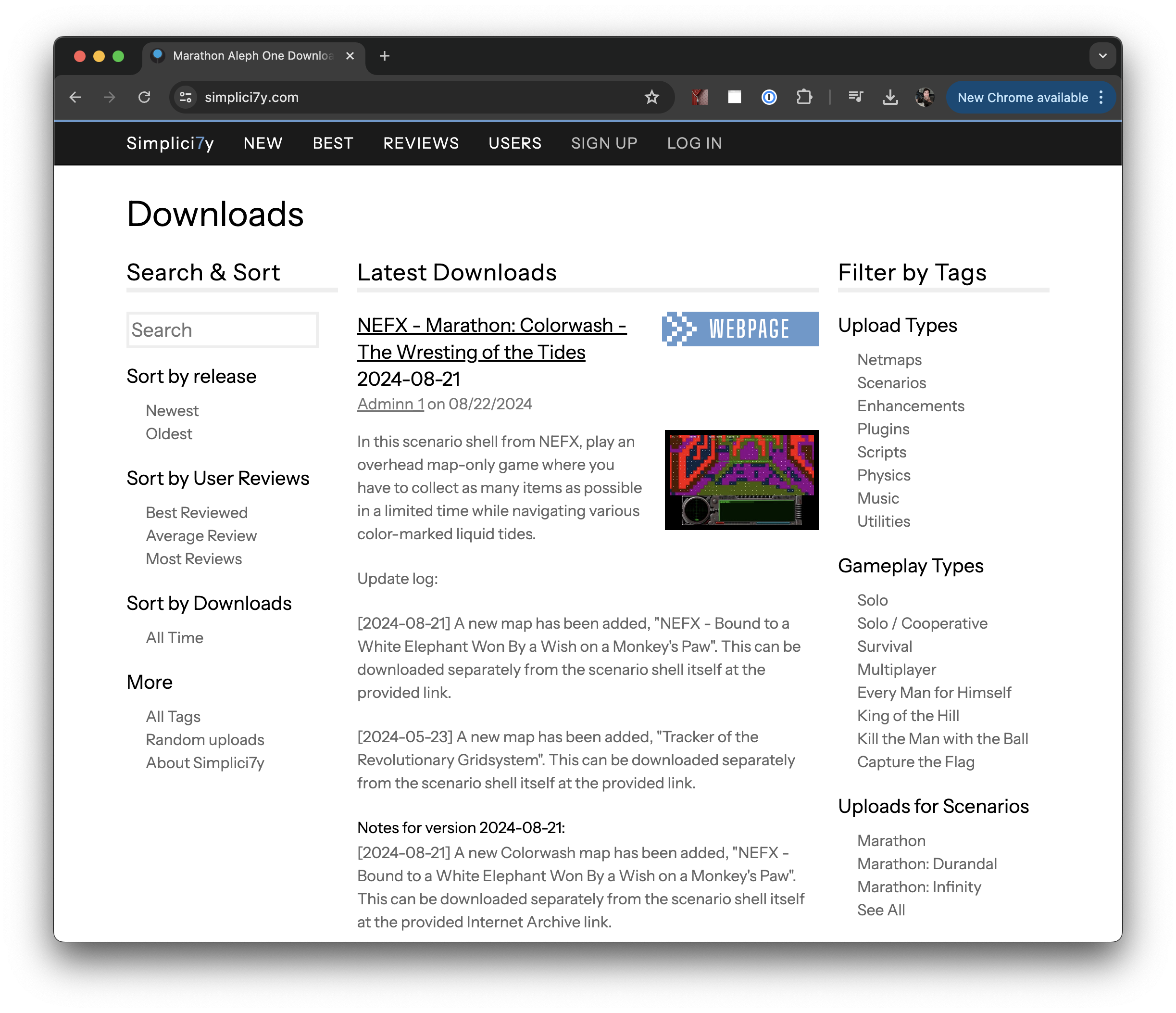Open the red patterned extension icon
This screenshot has height=1013, width=1176.
[700, 97]
